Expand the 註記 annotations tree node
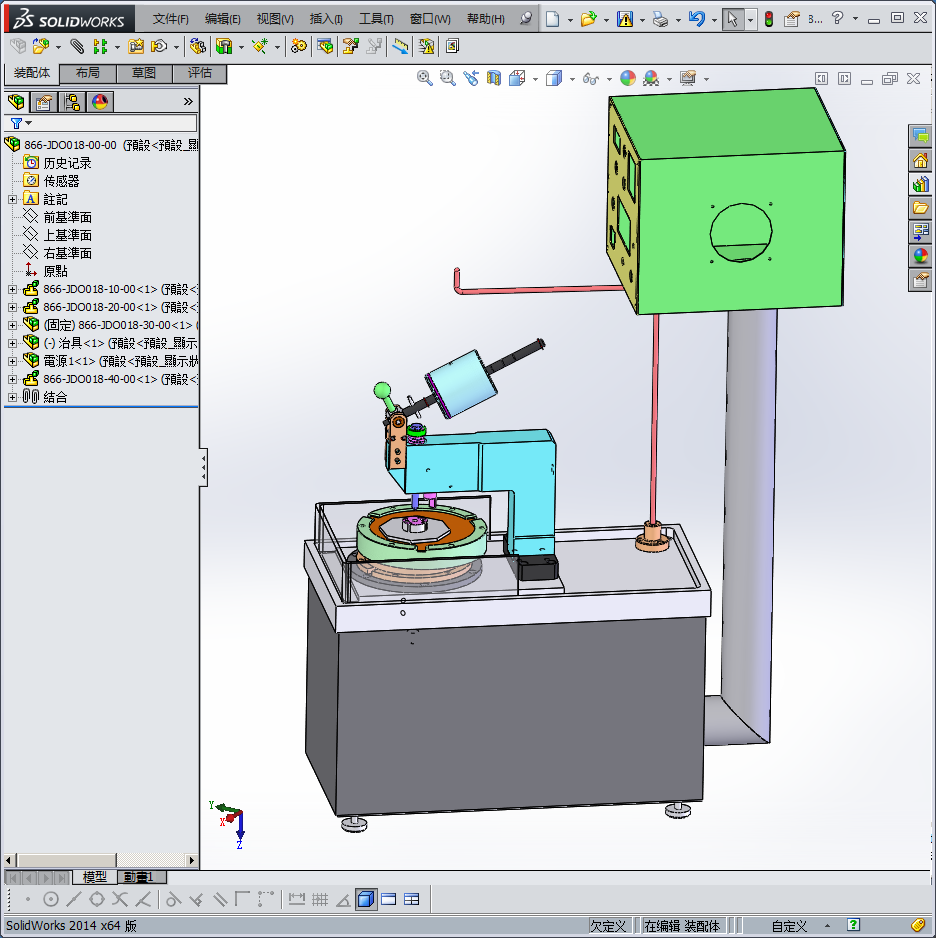The height and width of the screenshot is (938, 936). 12,199
